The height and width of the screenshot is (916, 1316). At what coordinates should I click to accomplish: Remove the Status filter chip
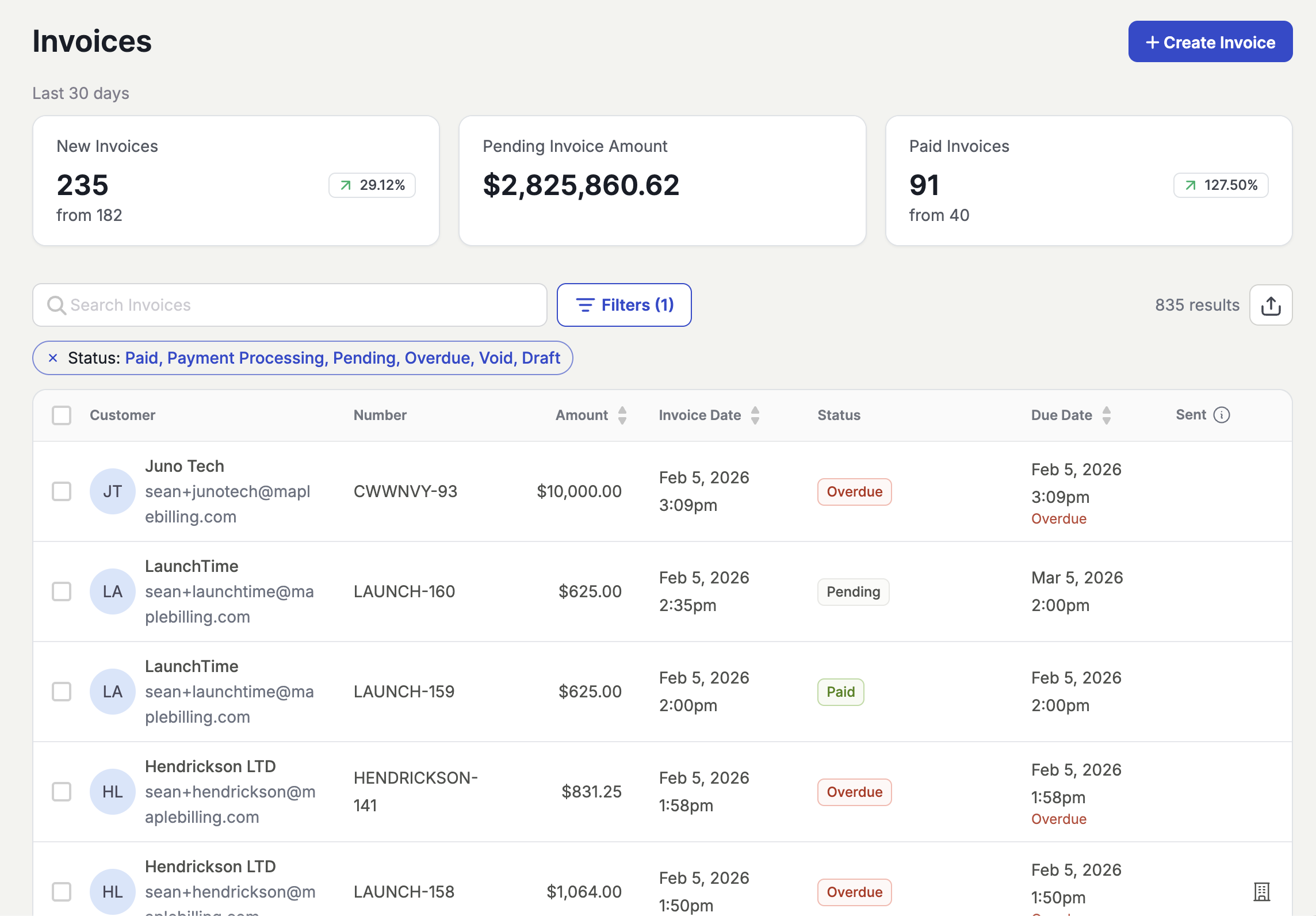pos(53,358)
